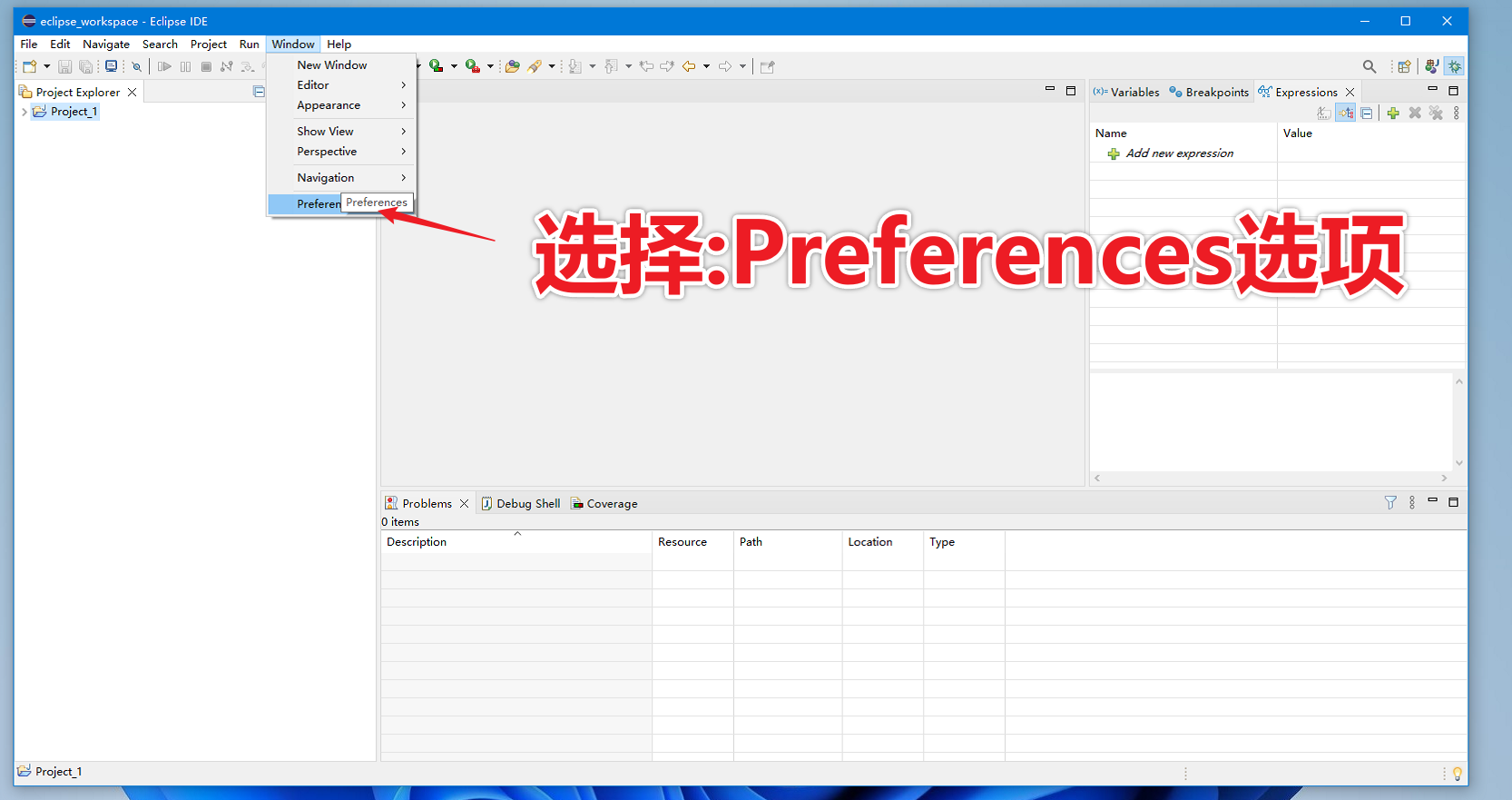Switch to the Coverage tab
This screenshot has width=1512, height=800.
tap(604, 503)
